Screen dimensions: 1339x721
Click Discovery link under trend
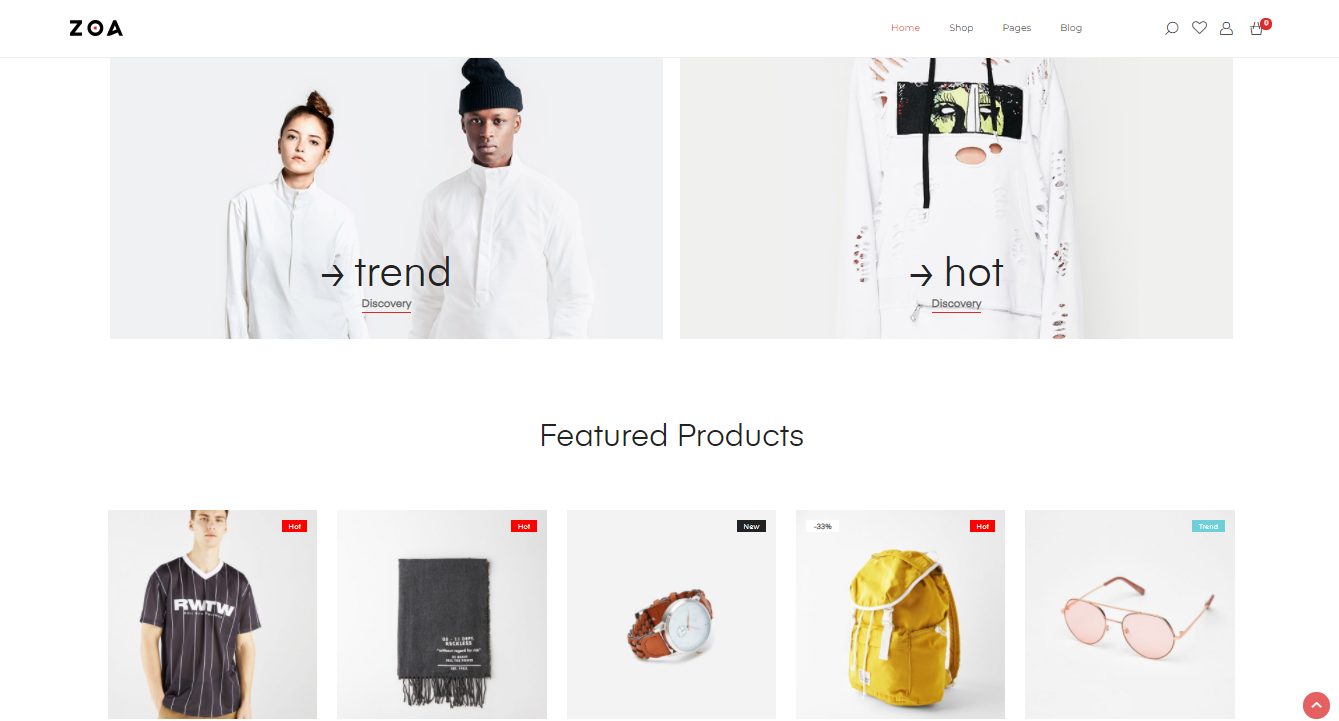point(386,304)
